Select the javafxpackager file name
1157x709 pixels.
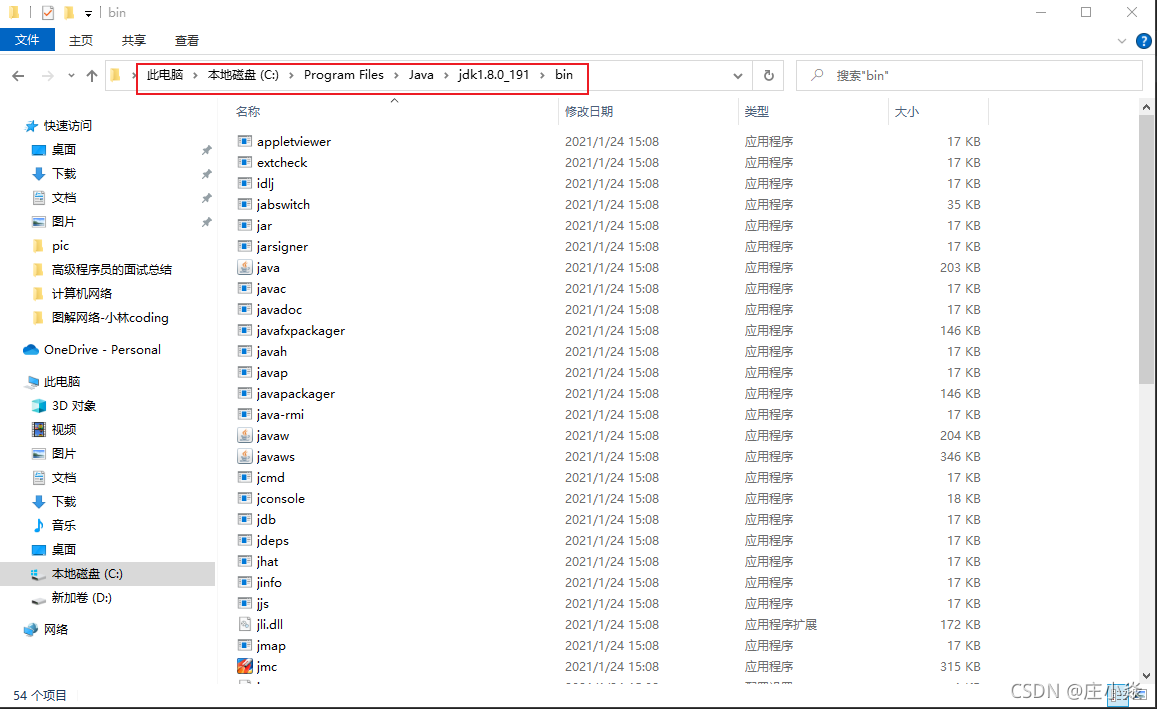coord(301,331)
